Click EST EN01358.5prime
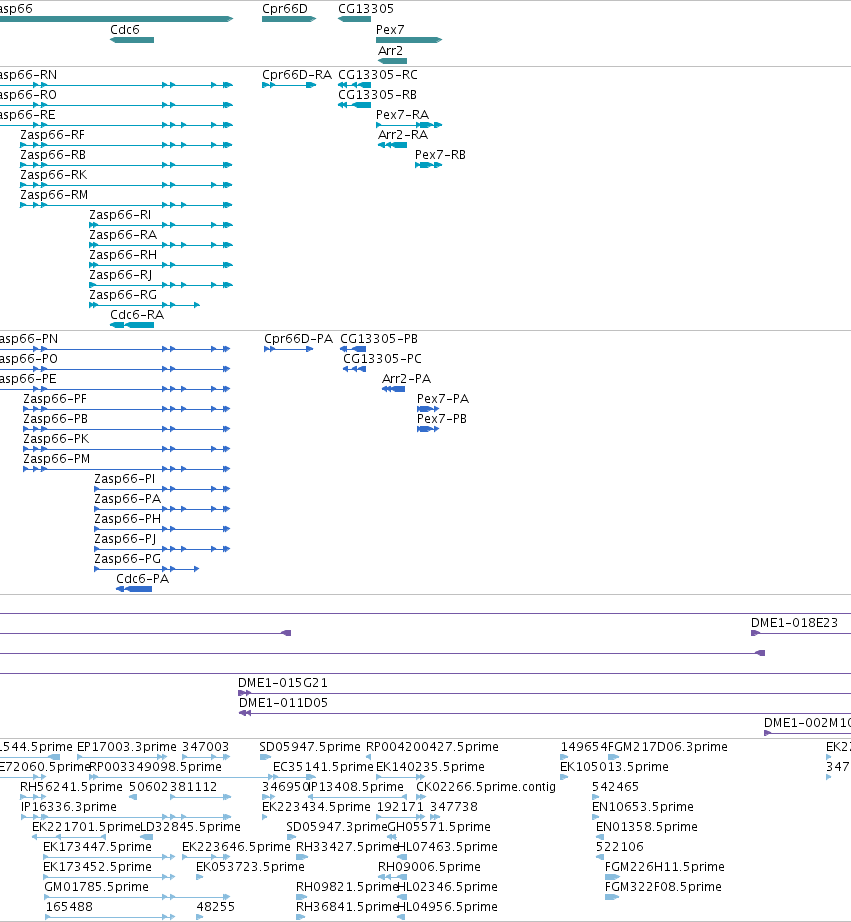 647,827
